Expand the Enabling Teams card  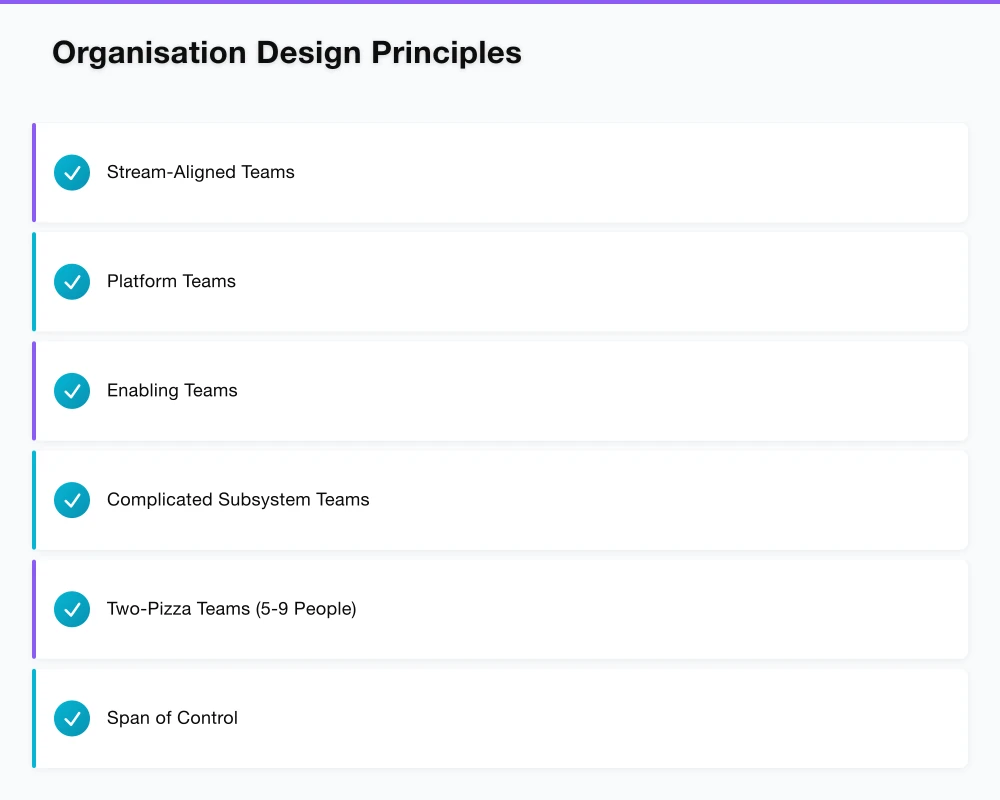500,391
